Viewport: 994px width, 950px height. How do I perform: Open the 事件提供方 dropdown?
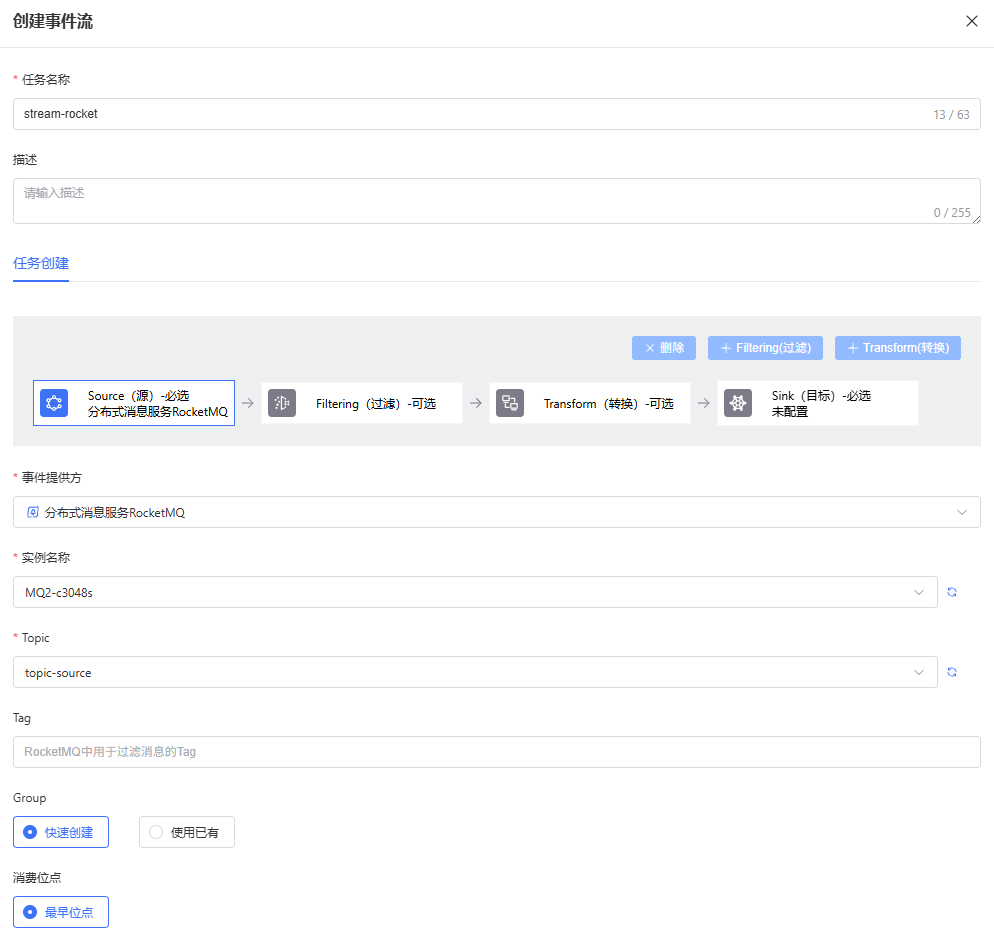[x=496, y=512]
